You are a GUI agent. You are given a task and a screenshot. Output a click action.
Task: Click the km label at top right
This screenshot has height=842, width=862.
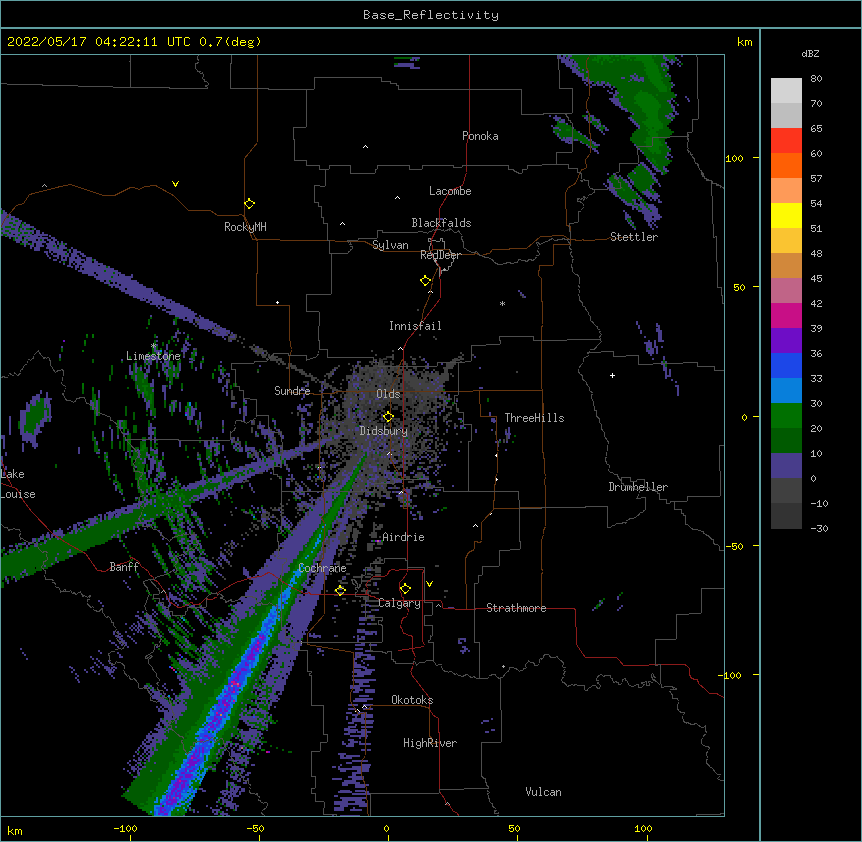pos(744,42)
